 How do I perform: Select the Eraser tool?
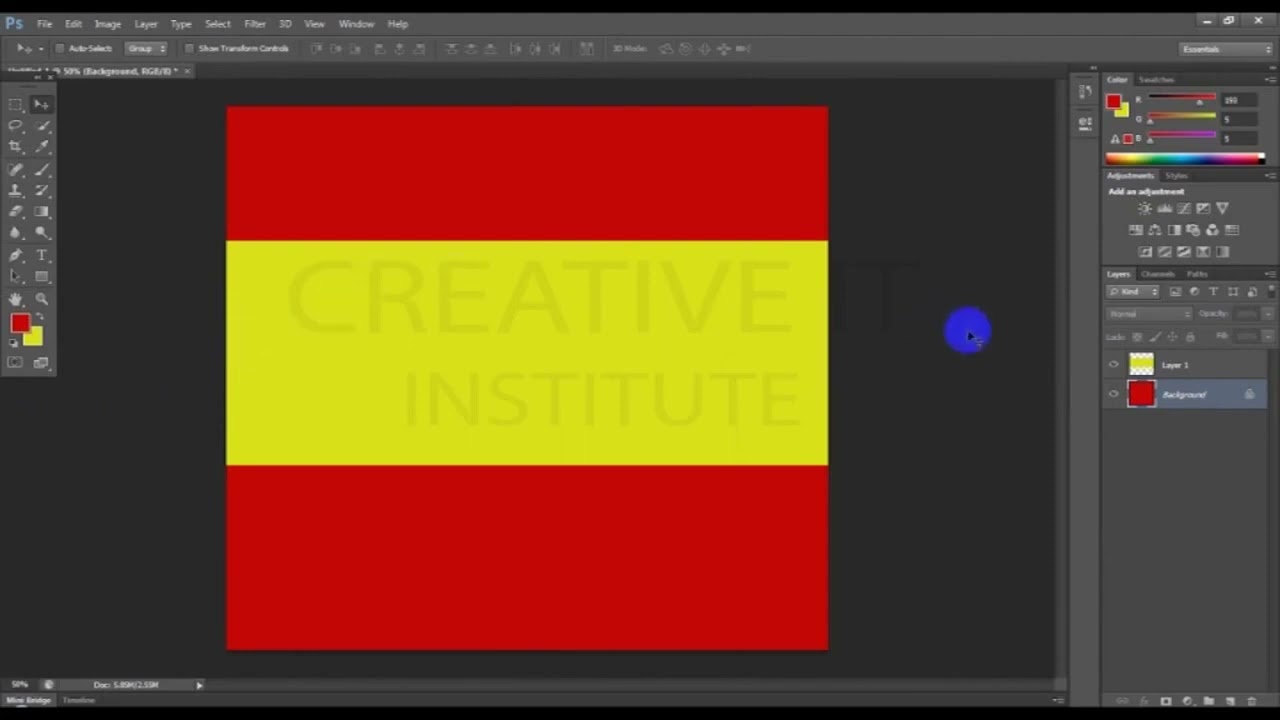[x=16, y=212]
